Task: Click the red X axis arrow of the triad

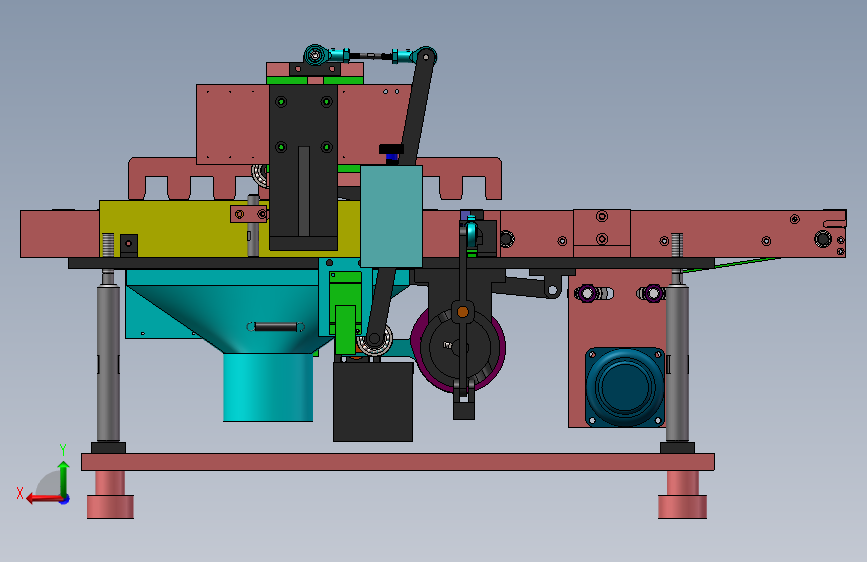Action: tap(43, 499)
